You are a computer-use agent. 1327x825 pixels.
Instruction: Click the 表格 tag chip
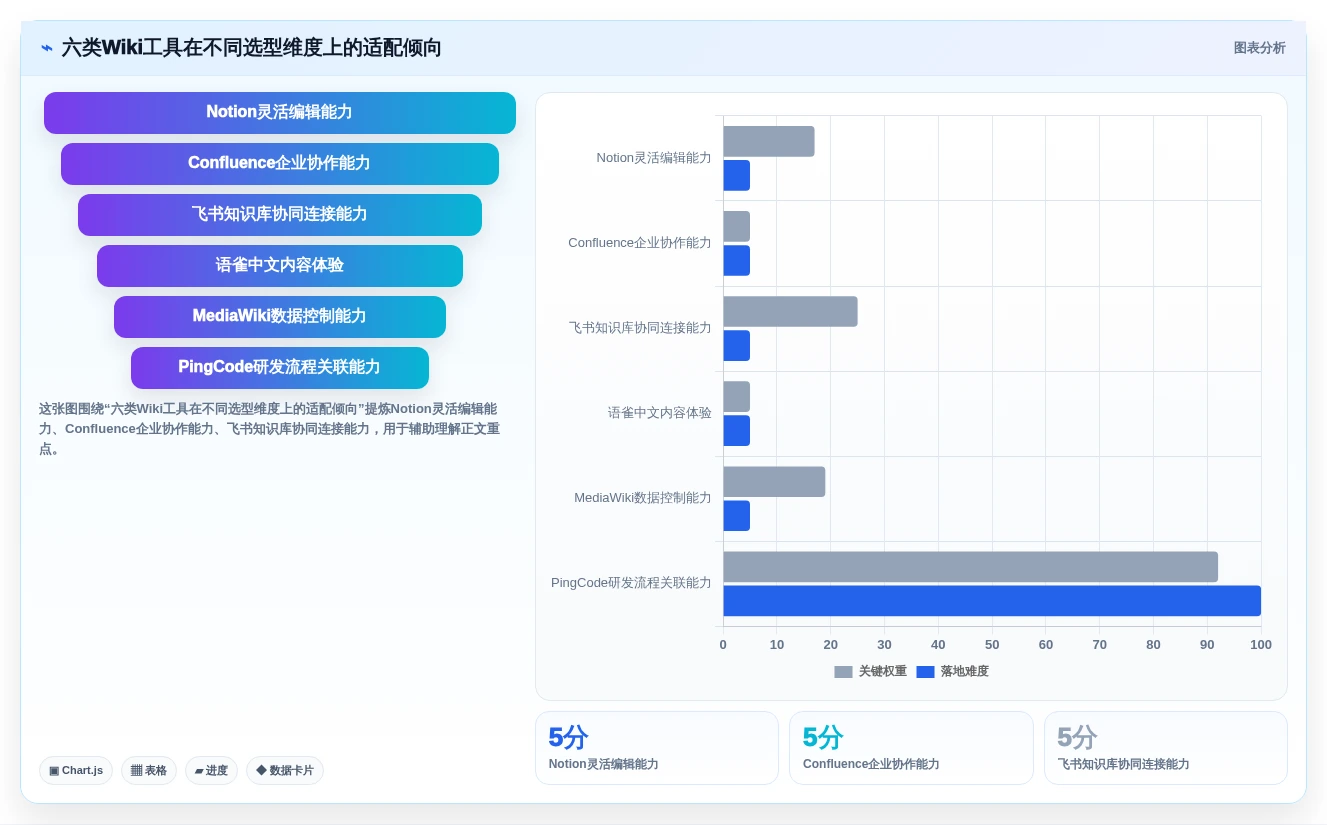coord(149,770)
